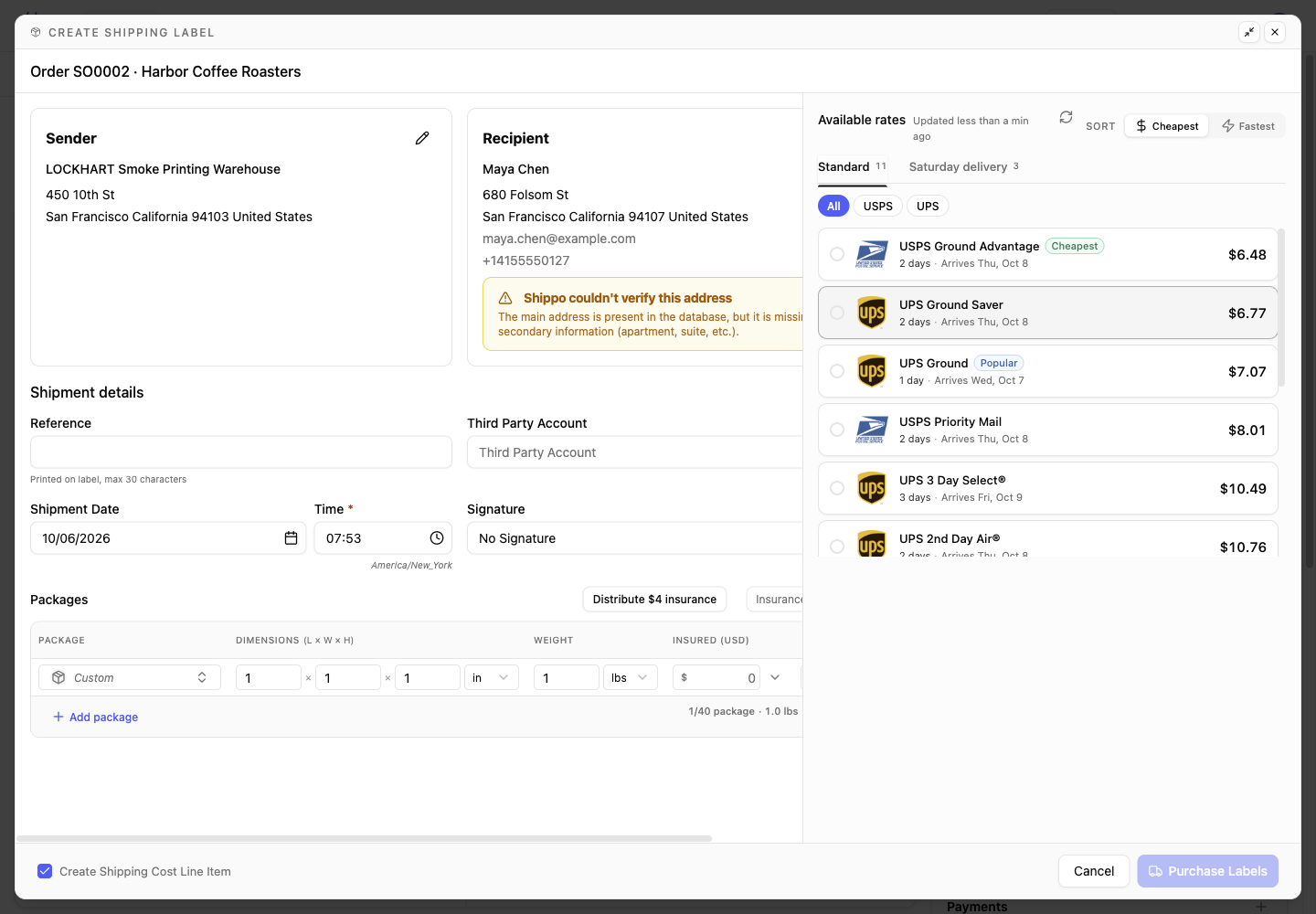Close the Create Shipping Label dialog
Image resolution: width=1316 pixels, height=914 pixels.
coord(1275,32)
